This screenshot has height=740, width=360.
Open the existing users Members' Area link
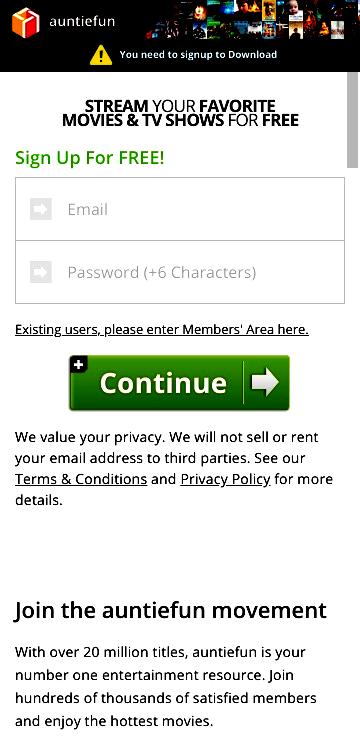tap(162, 329)
